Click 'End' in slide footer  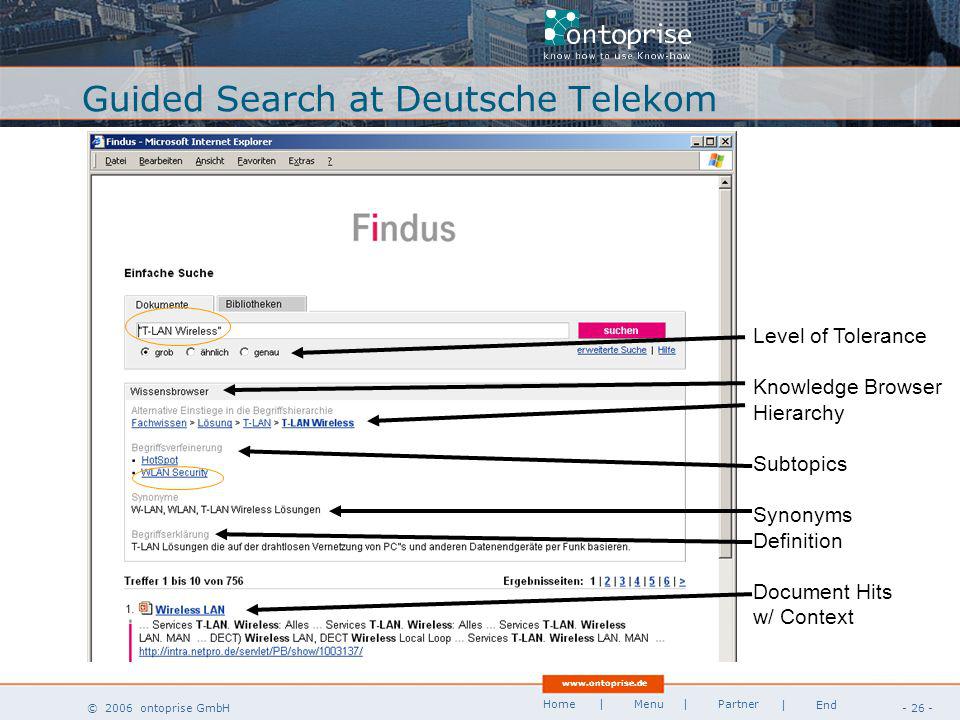tap(826, 705)
